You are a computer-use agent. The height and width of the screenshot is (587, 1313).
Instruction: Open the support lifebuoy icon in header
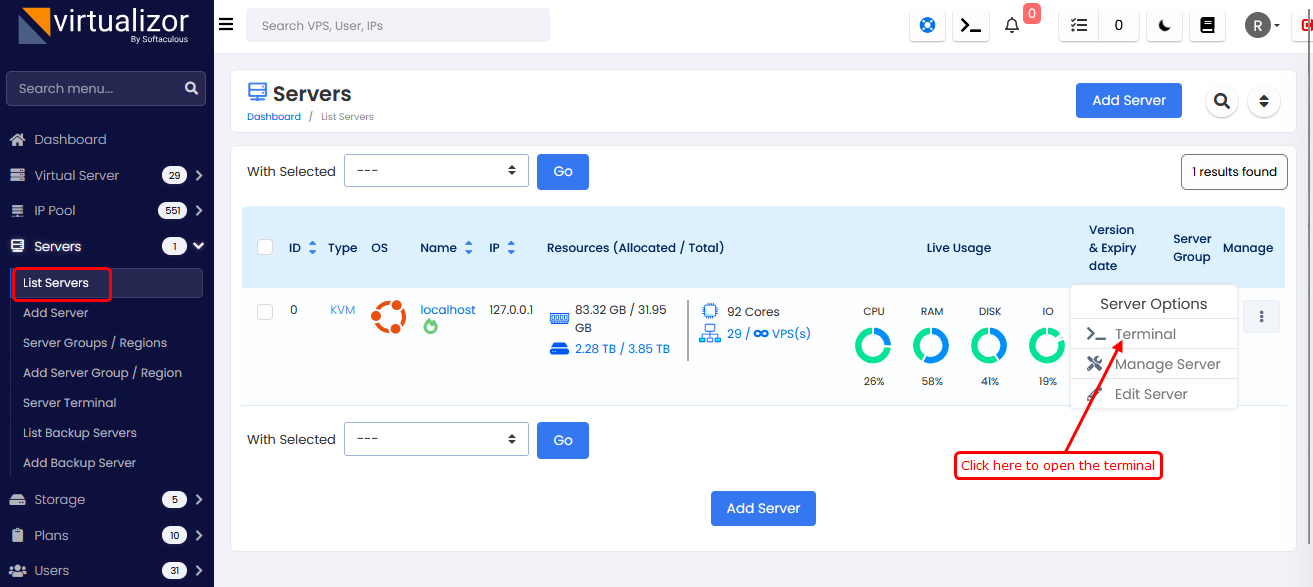[x=927, y=26]
